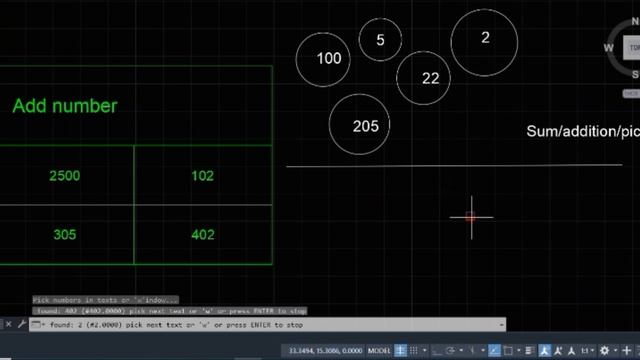Click annotation monitor plus icon

point(627,350)
